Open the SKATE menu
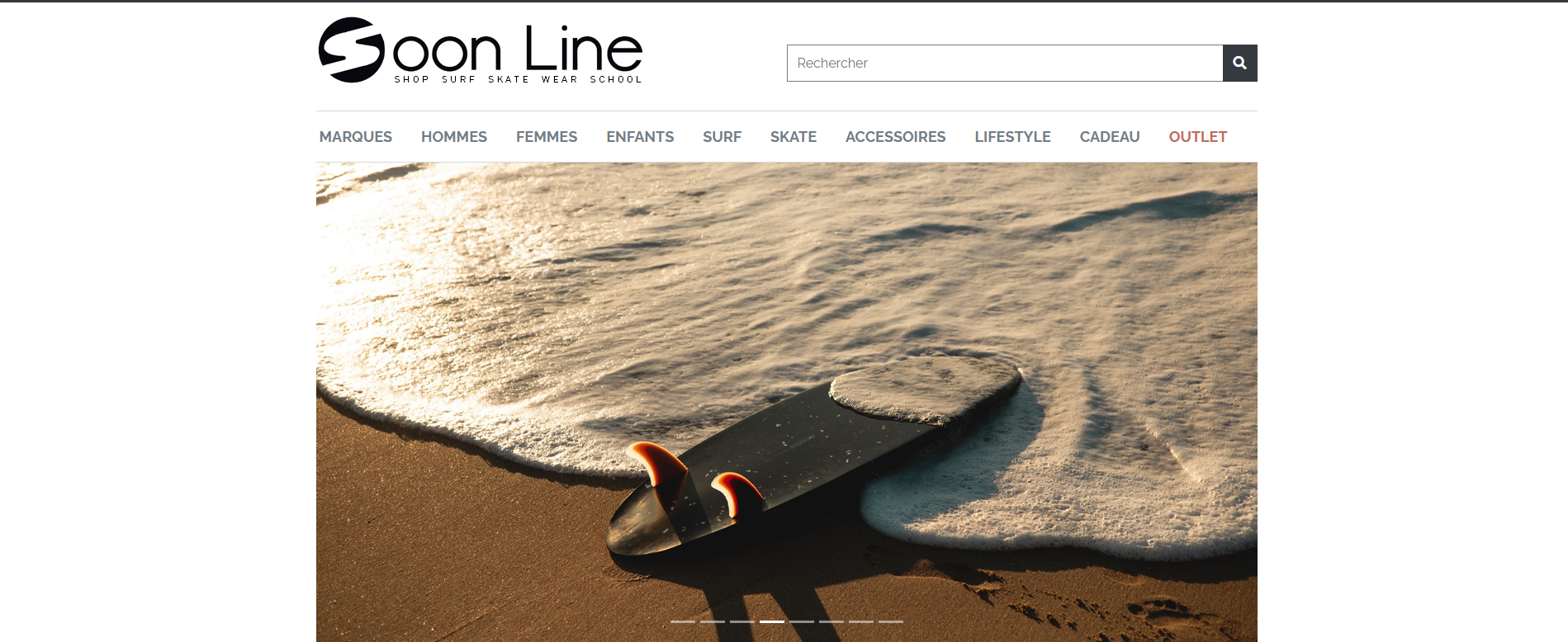The width and height of the screenshot is (1568, 642). 793,137
